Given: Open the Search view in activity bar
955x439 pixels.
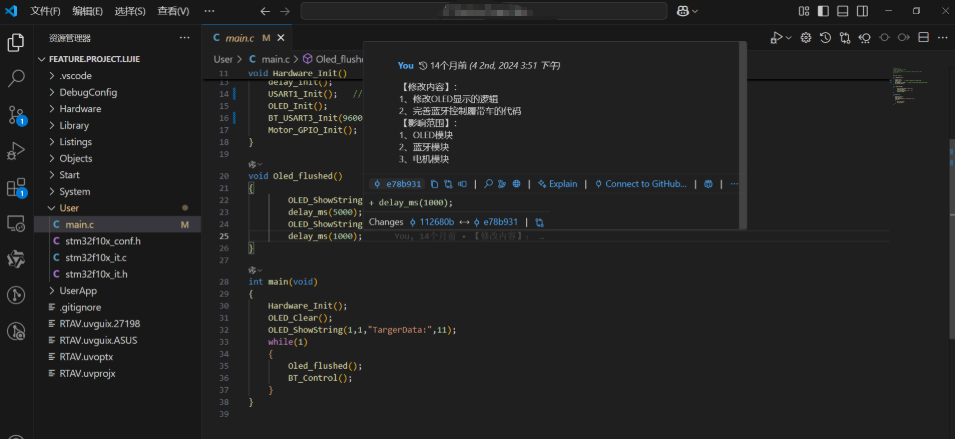Looking at the screenshot, I should pyautogui.click(x=16, y=77).
